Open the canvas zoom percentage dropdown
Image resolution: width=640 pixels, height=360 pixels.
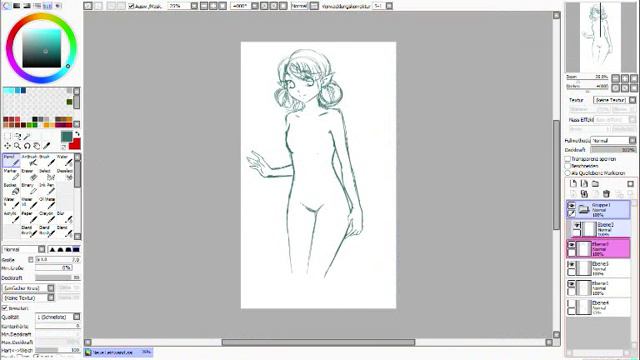pyautogui.click(x=194, y=6)
